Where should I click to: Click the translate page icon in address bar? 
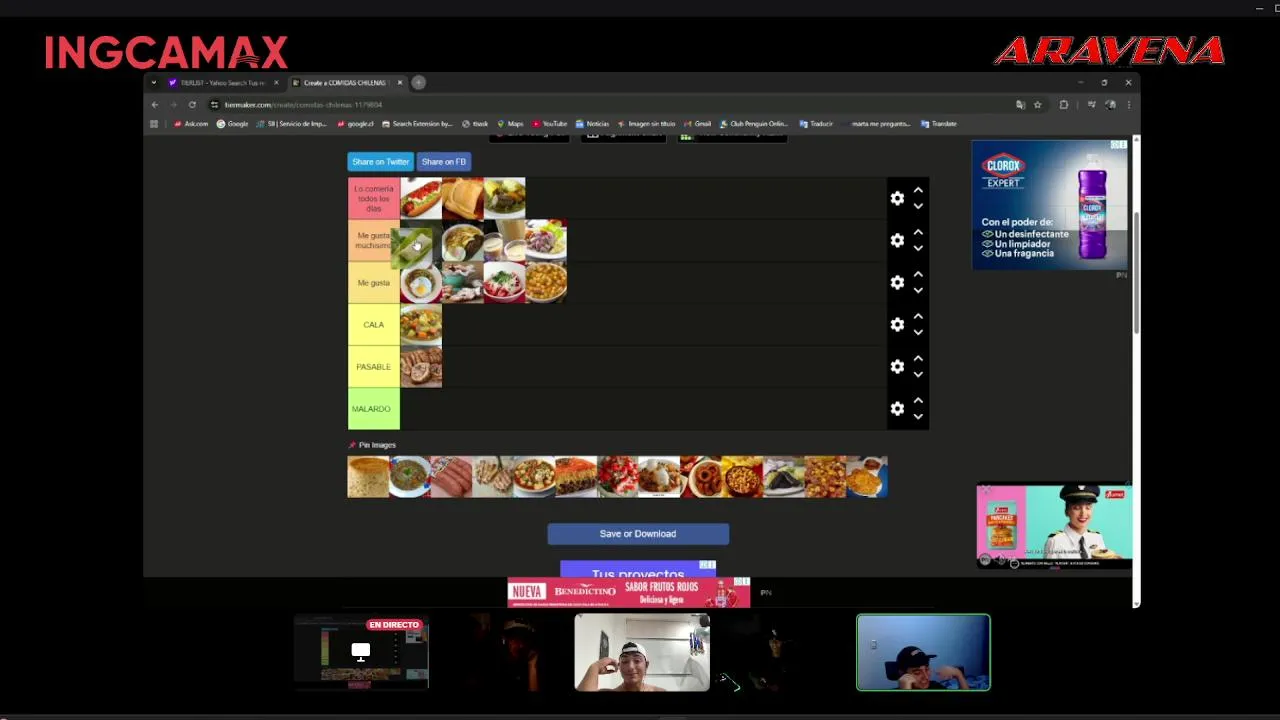[x=1020, y=104]
